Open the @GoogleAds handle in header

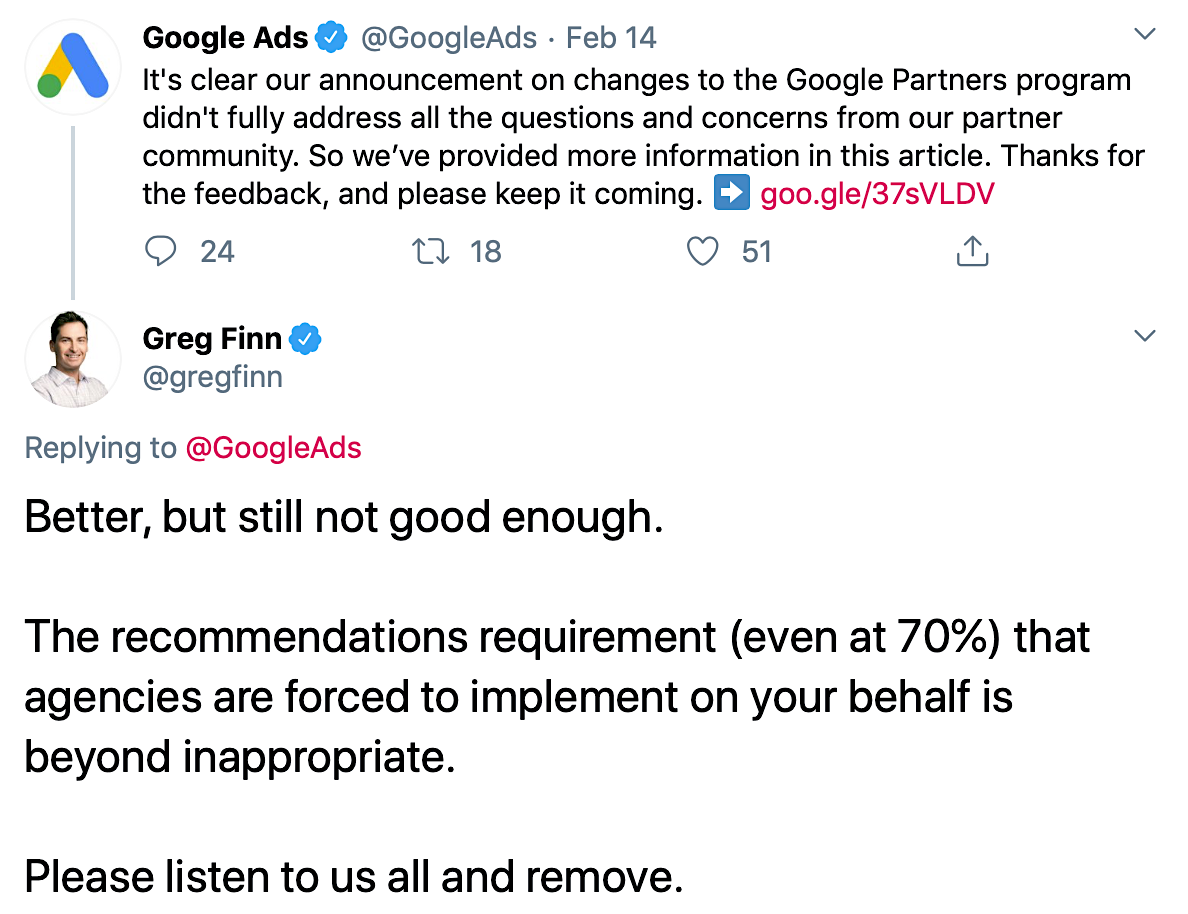[449, 38]
